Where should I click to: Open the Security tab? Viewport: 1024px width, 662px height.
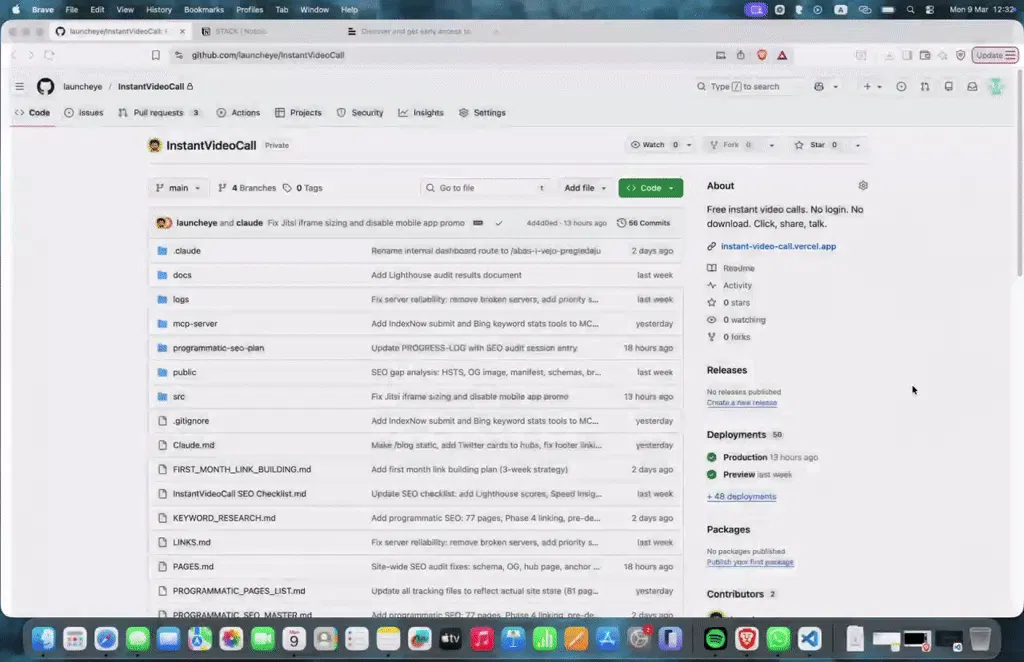tap(360, 113)
